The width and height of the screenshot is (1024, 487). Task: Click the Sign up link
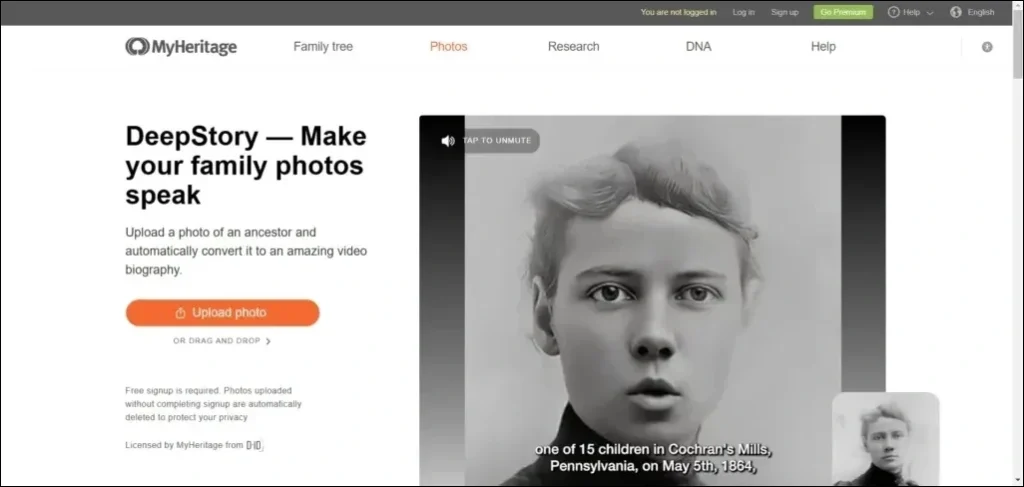tap(784, 12)
